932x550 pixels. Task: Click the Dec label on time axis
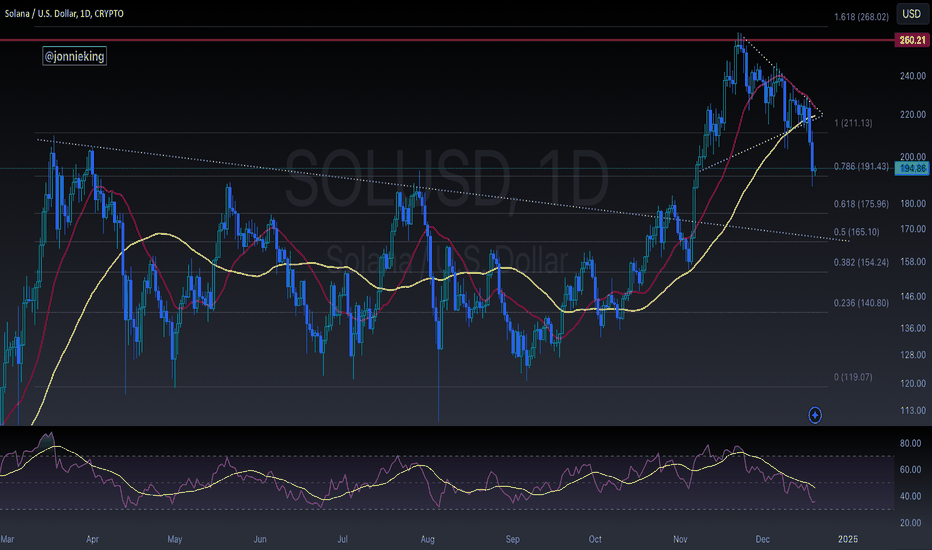point(763,539)
